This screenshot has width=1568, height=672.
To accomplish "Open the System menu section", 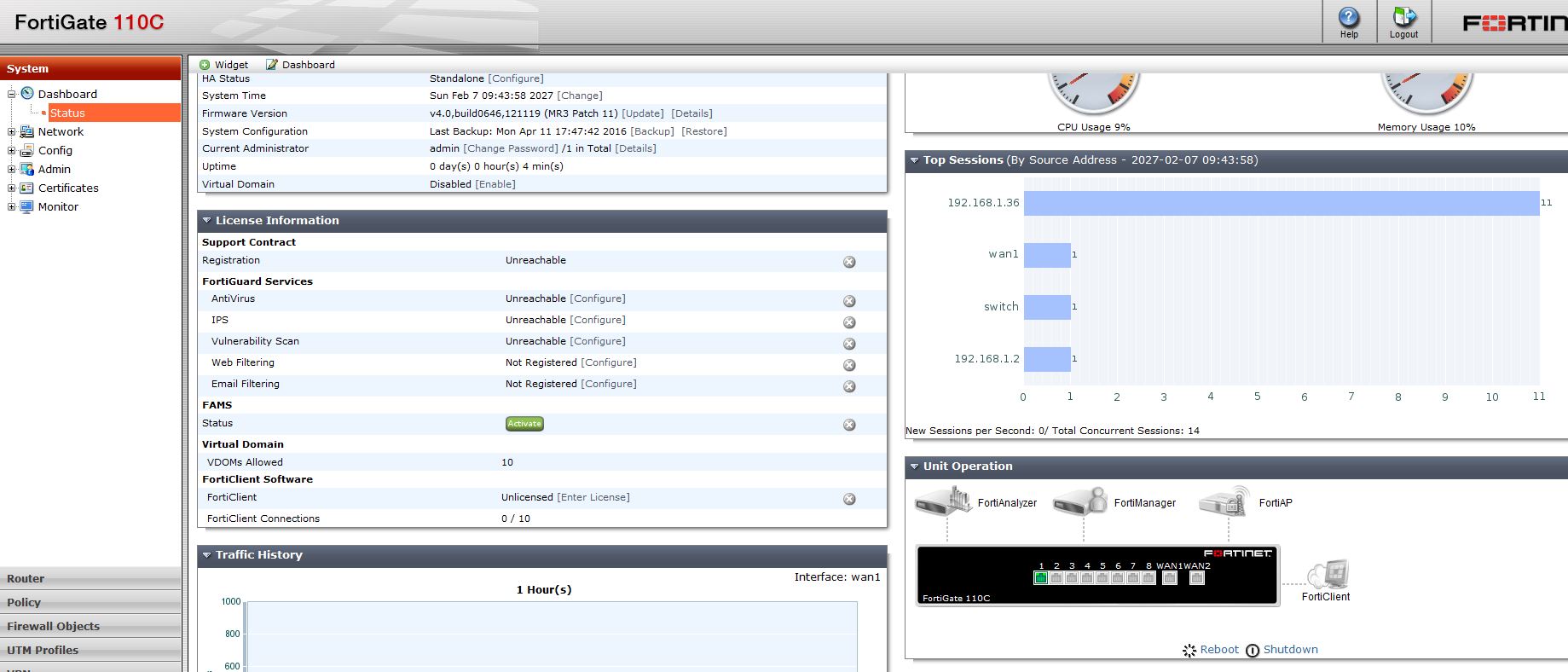I will pyautogui.click(x=90, y=68).
